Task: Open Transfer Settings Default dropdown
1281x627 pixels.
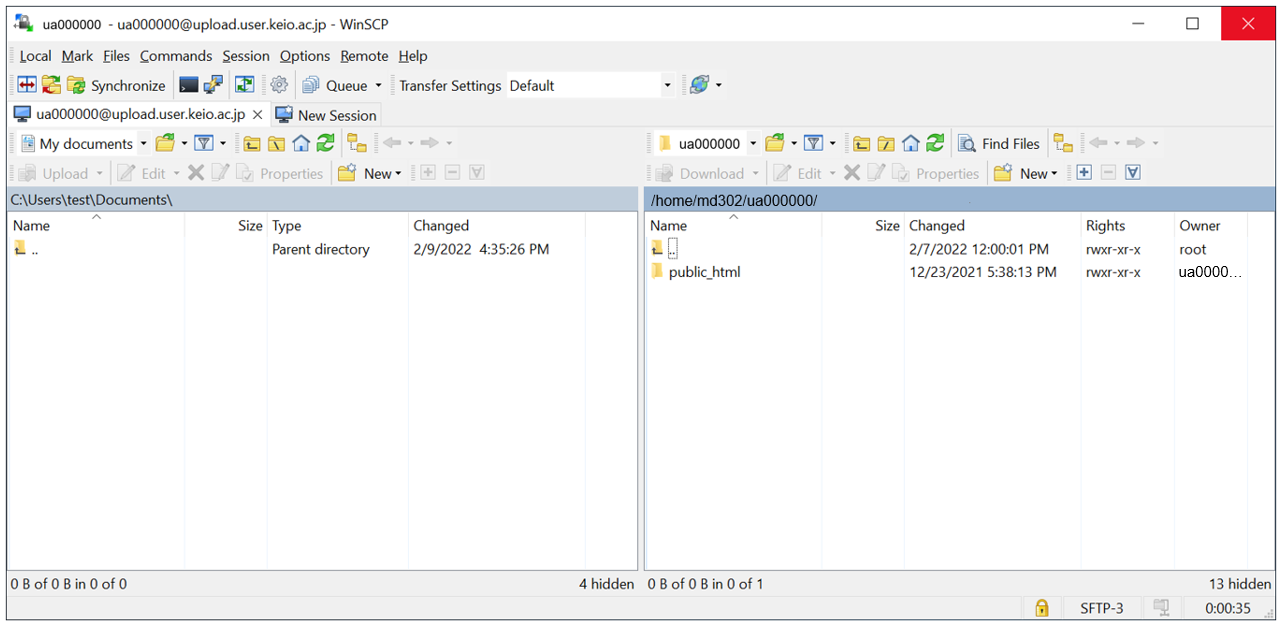Action: point(667,86)
